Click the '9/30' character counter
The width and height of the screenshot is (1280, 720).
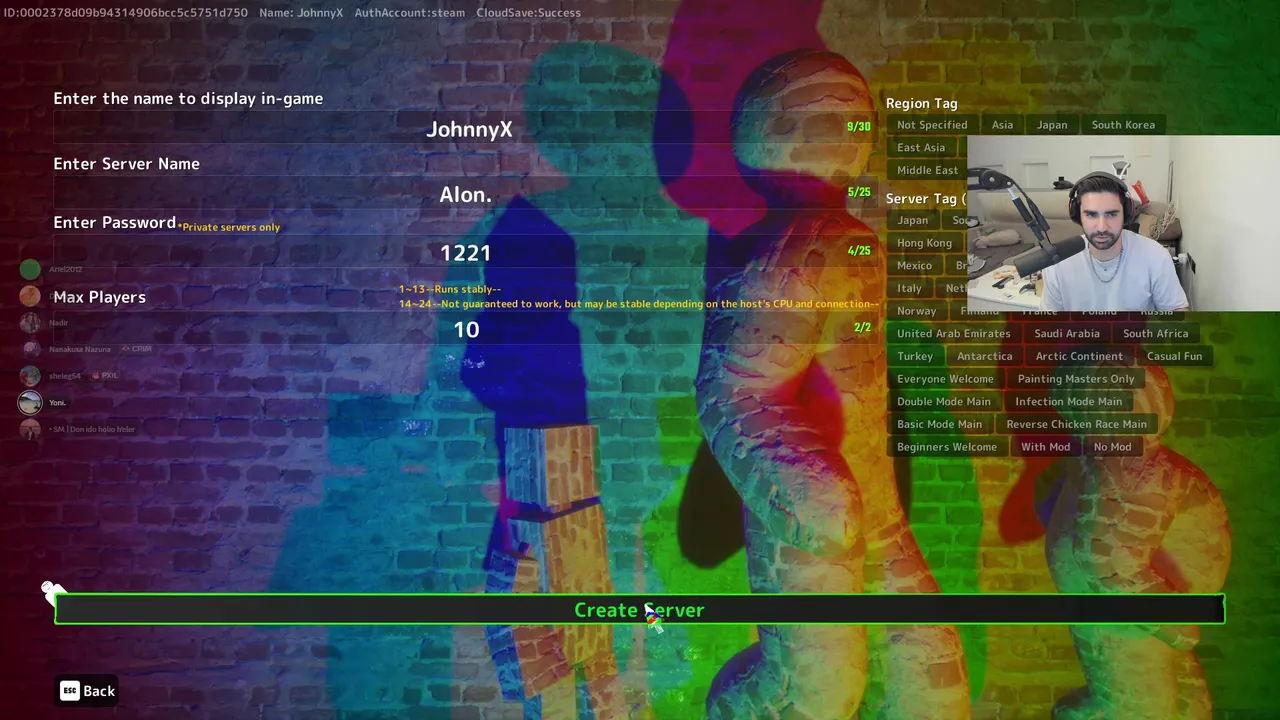[858, 127]
